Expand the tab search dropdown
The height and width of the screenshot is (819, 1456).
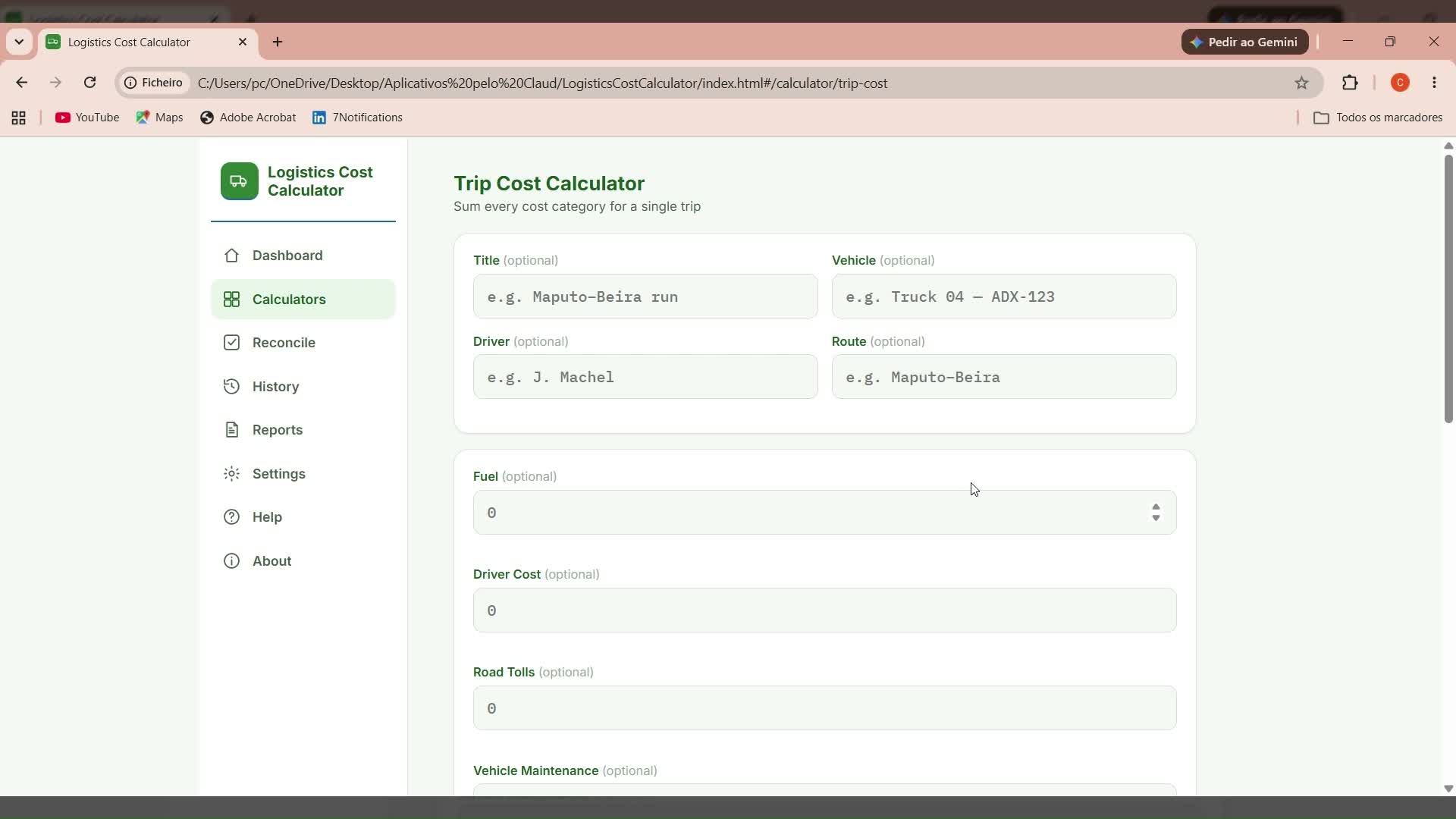coord(19,42)
